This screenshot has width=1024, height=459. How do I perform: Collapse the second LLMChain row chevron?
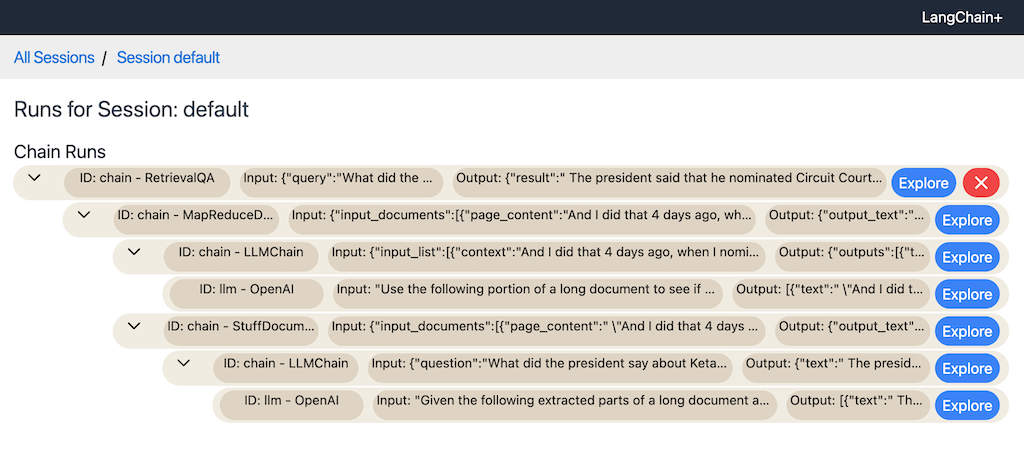click(x=184, y=362)
